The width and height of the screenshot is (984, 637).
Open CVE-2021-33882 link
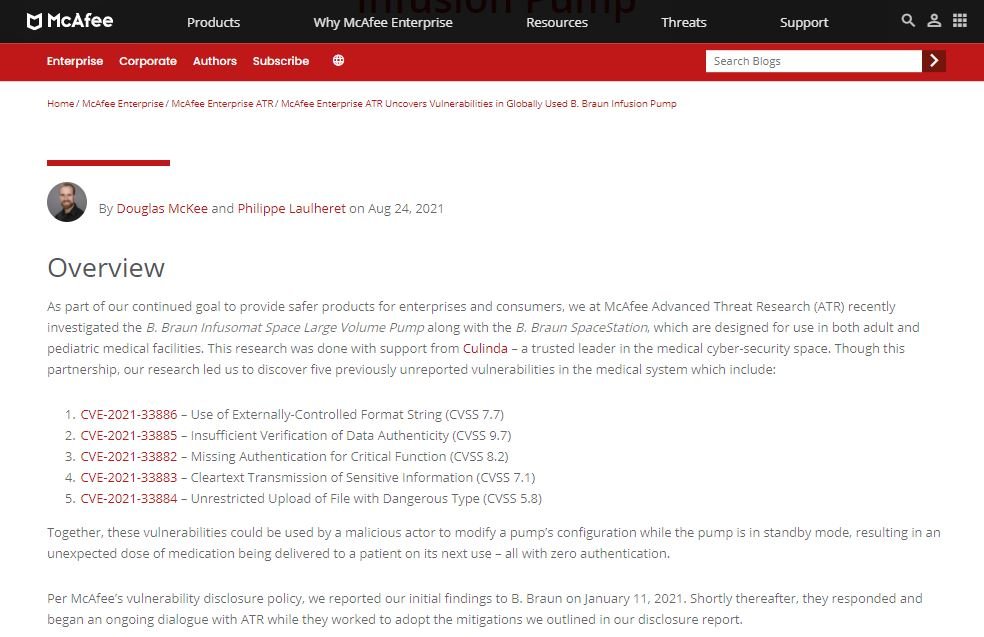coord(129,456)
